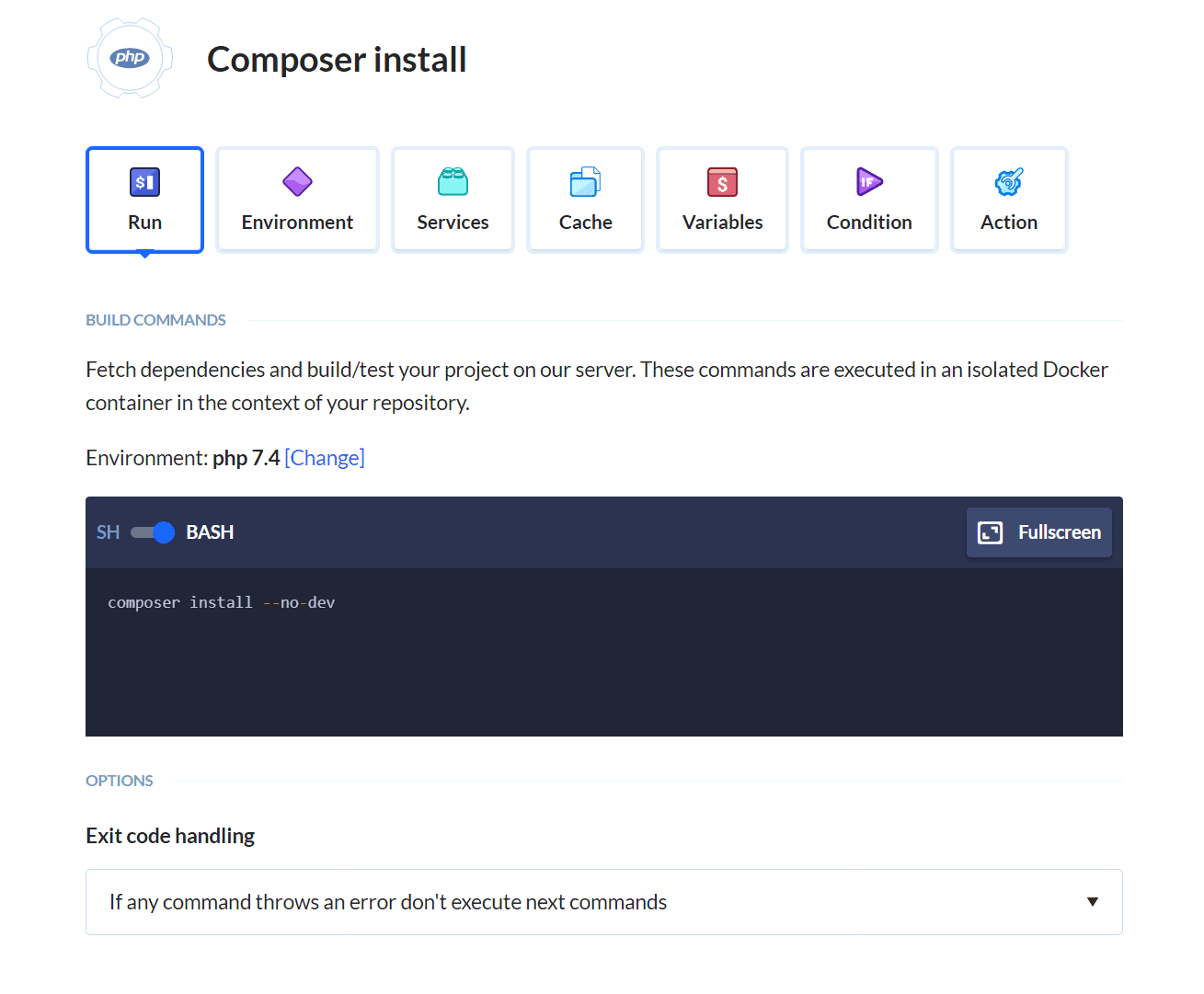1204x994 pixels.
Task: Click the Cache files icon
Action: click(585, 182)
